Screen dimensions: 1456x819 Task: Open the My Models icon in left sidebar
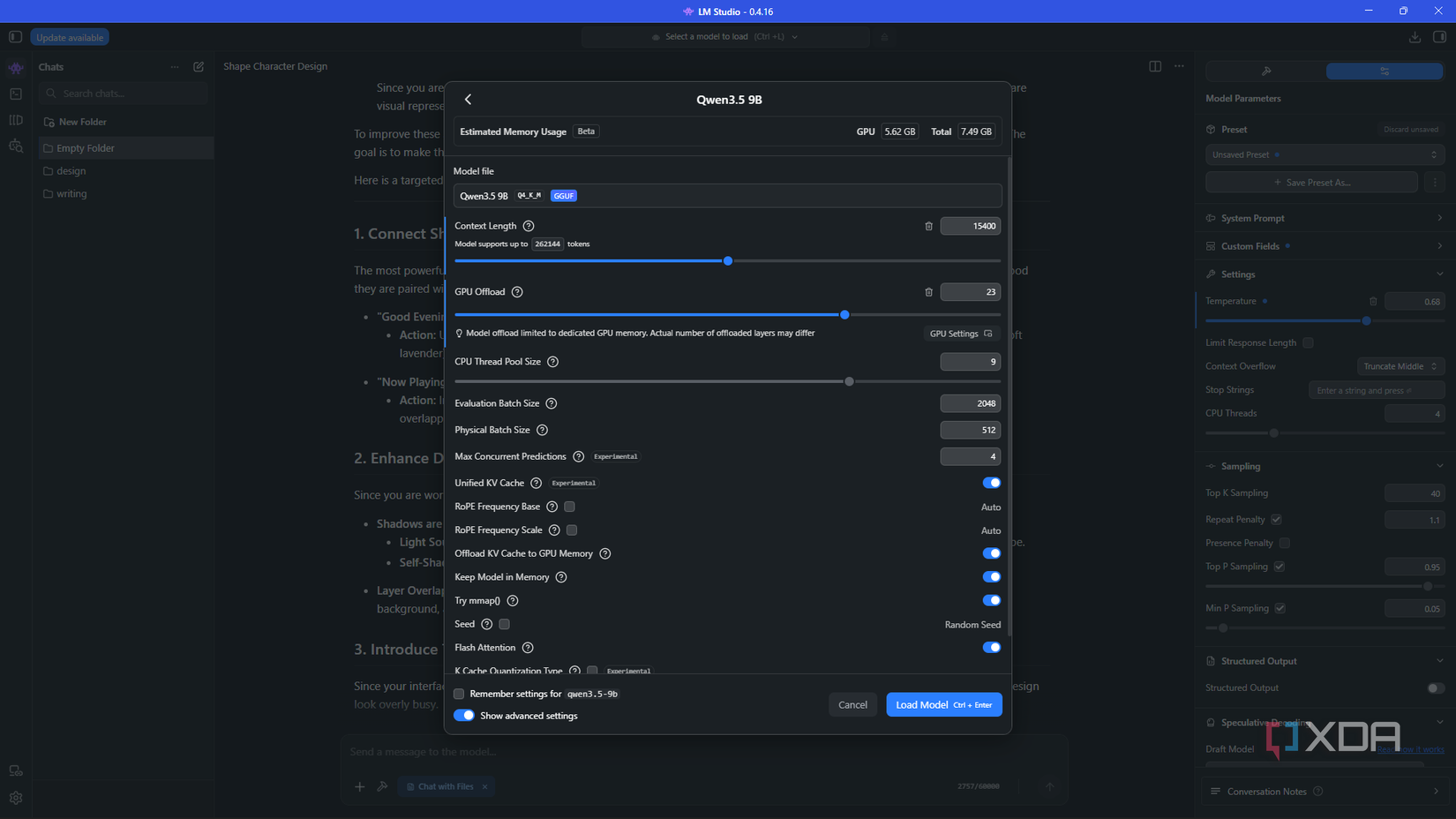pyautogui.click(x=16, y=120)
